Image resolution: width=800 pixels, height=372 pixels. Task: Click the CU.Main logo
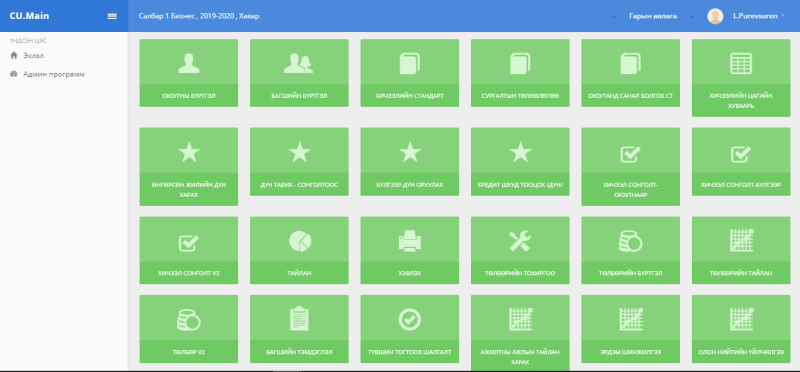pos(30,16)
